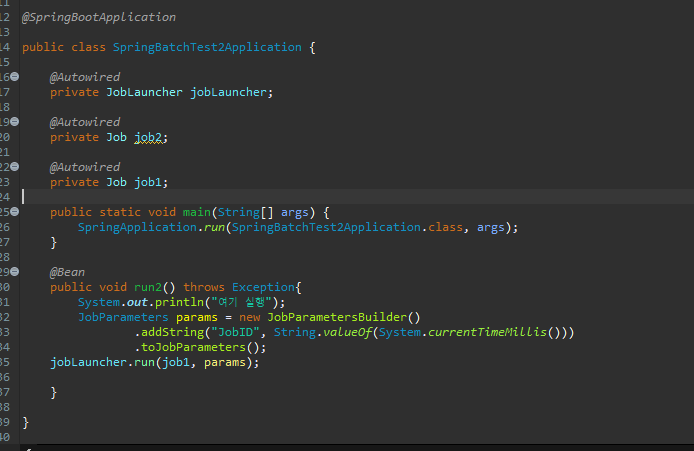This screenshot has width=694, height=451.
Task: Click the println call on line 31
Action: point(179,302)
